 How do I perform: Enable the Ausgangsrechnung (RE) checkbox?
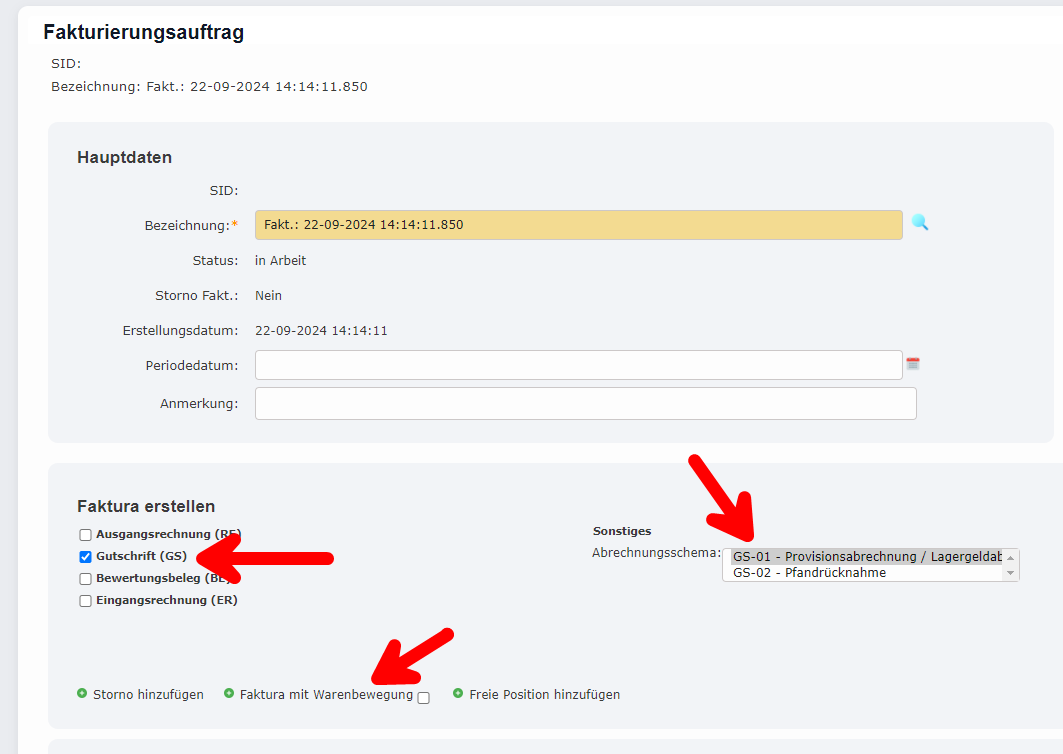pos(85,534)
